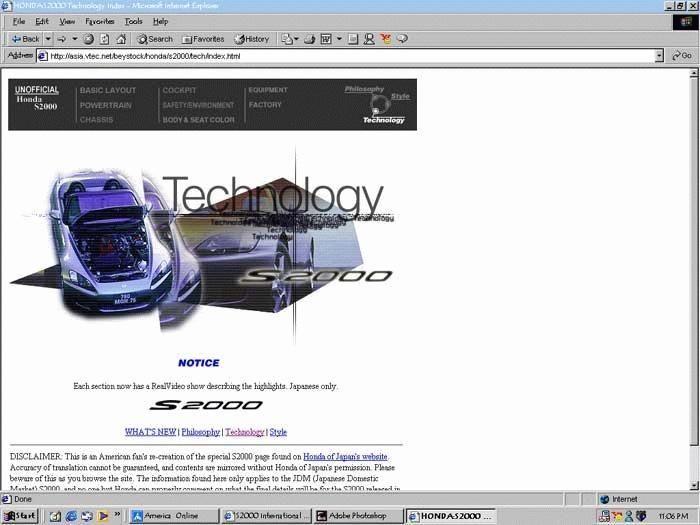Open the address bar dropdown list
700x525 pixels.
coord(660,55)
